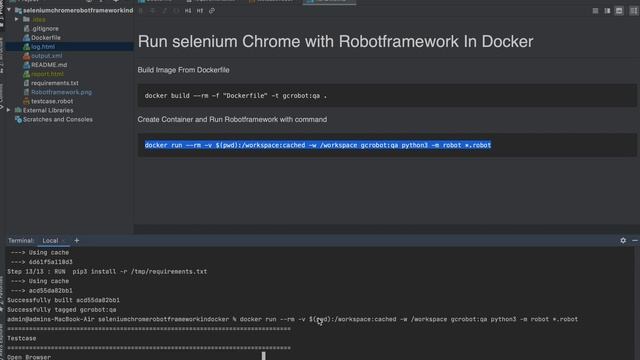640x360 pixels.
Task: Click the project root module icon
Action: point(18,10)
